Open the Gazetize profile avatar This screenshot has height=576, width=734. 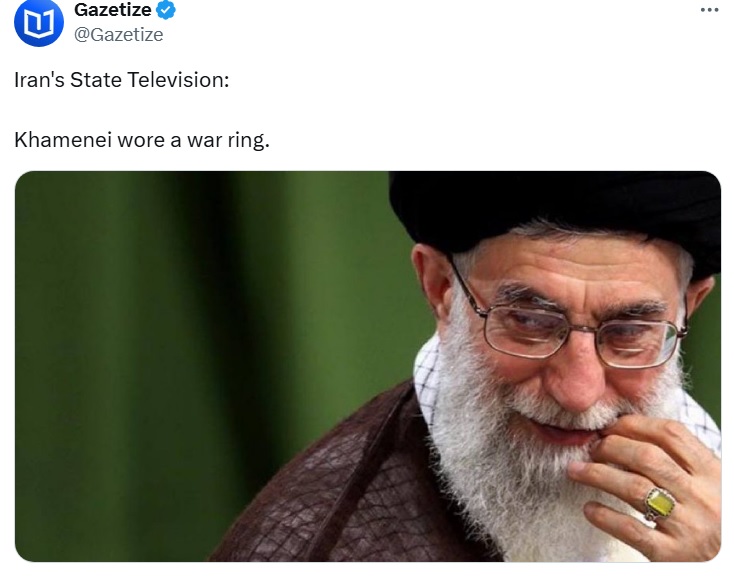coord(39,22)
